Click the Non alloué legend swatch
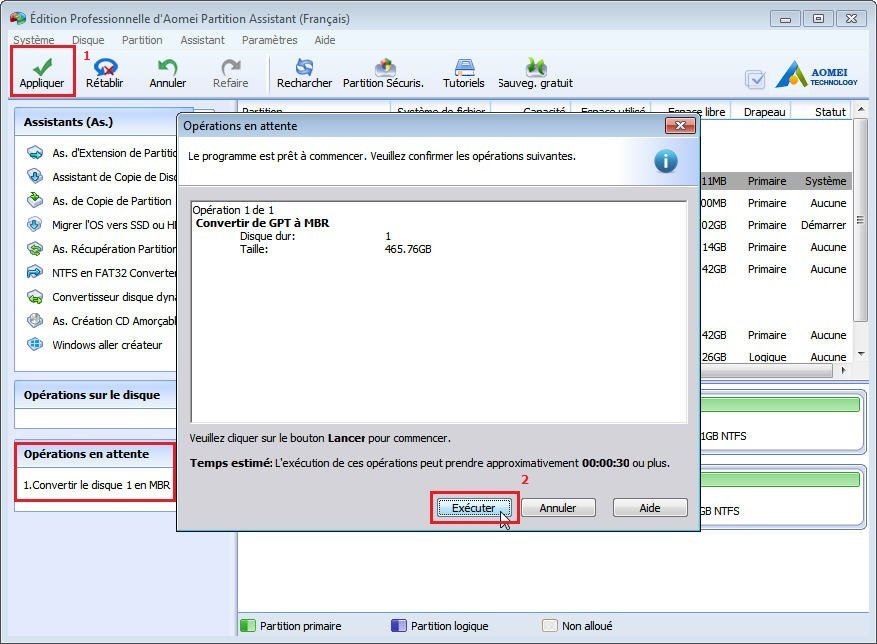This screenshot has height=644, width=877. click(x=550, y=626)
